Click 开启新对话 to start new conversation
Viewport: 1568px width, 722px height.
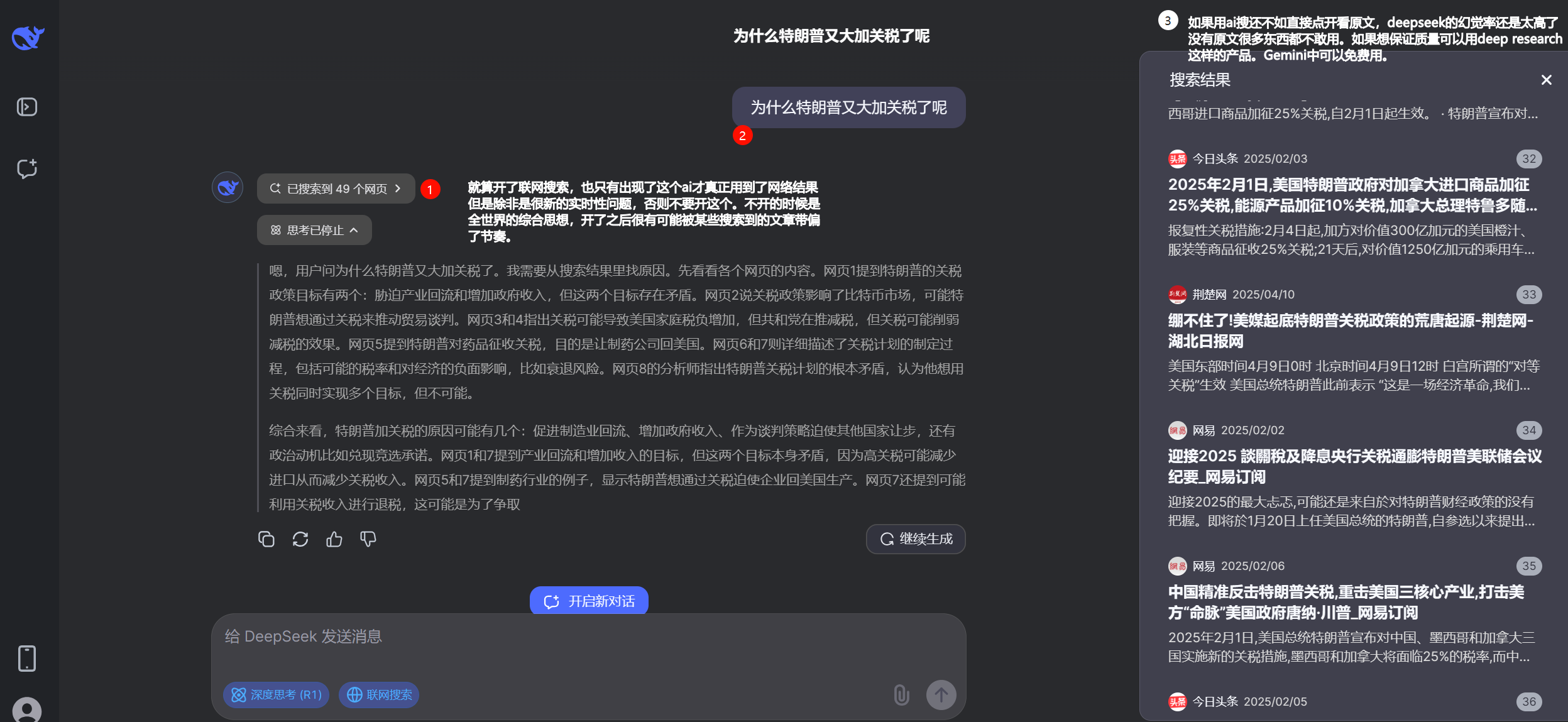(x=588, y=600)
